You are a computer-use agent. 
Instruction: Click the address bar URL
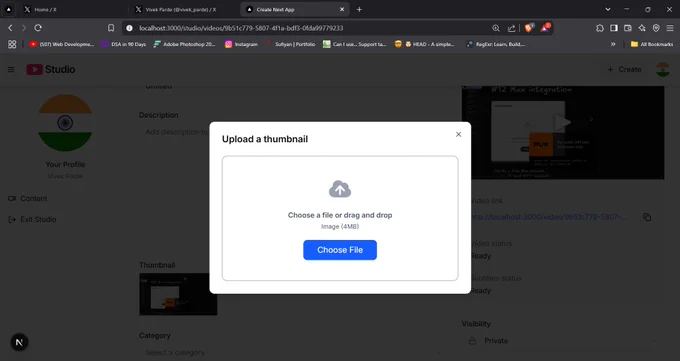241,28
